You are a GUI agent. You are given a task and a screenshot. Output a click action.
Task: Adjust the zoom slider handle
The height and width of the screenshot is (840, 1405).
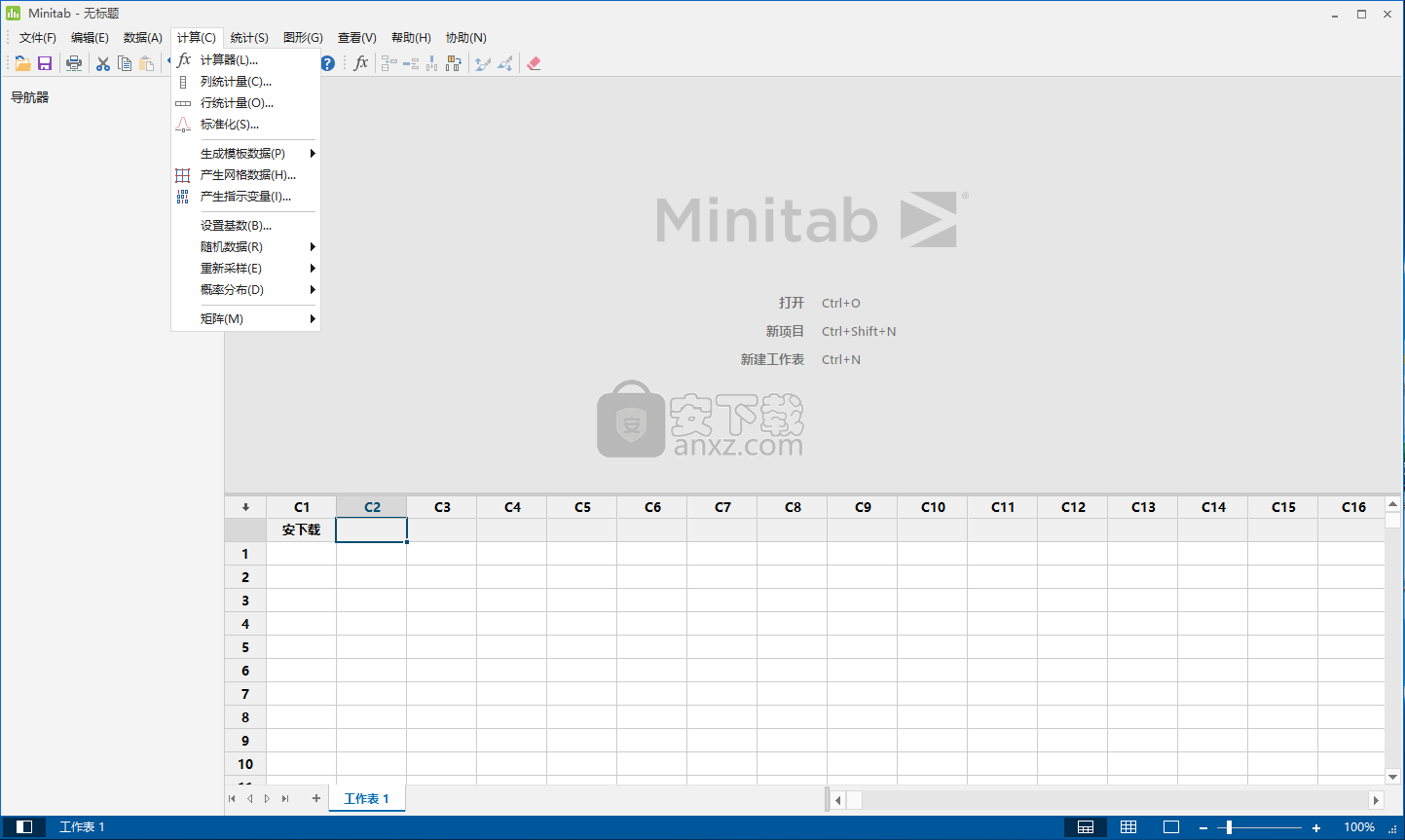[x=1229, y=828]
